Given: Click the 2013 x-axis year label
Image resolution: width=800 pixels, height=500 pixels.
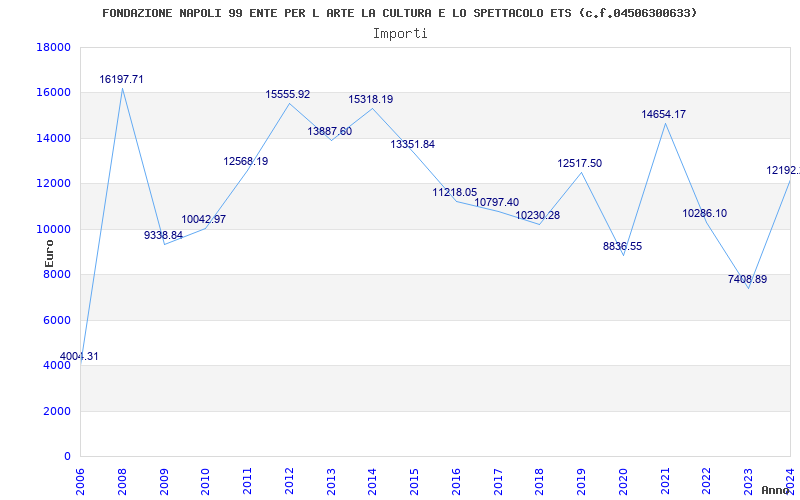Looking at the screenshot, I should click(331, 482).
